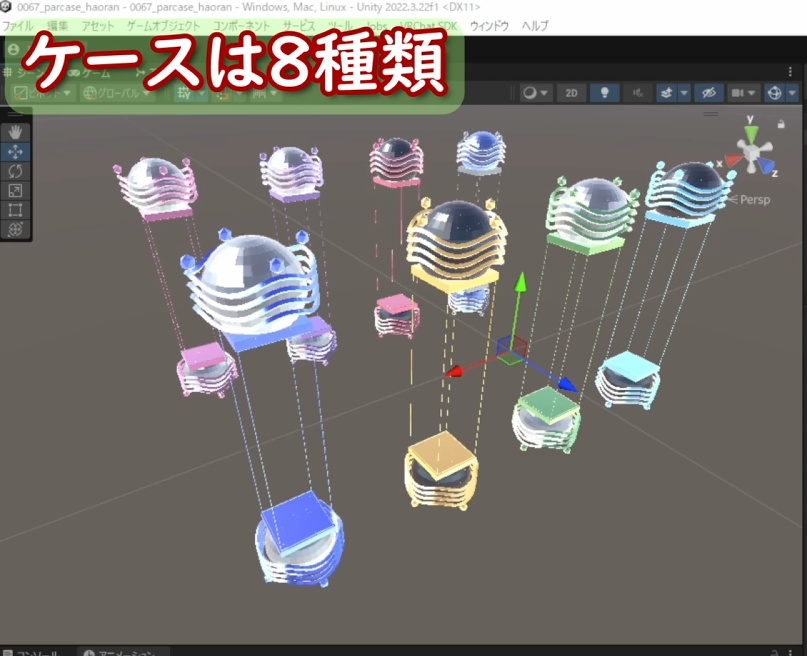Activate the Rotate tool
Image resolution: width=807 pixels, height=656 pixels.
pos(15,170)
